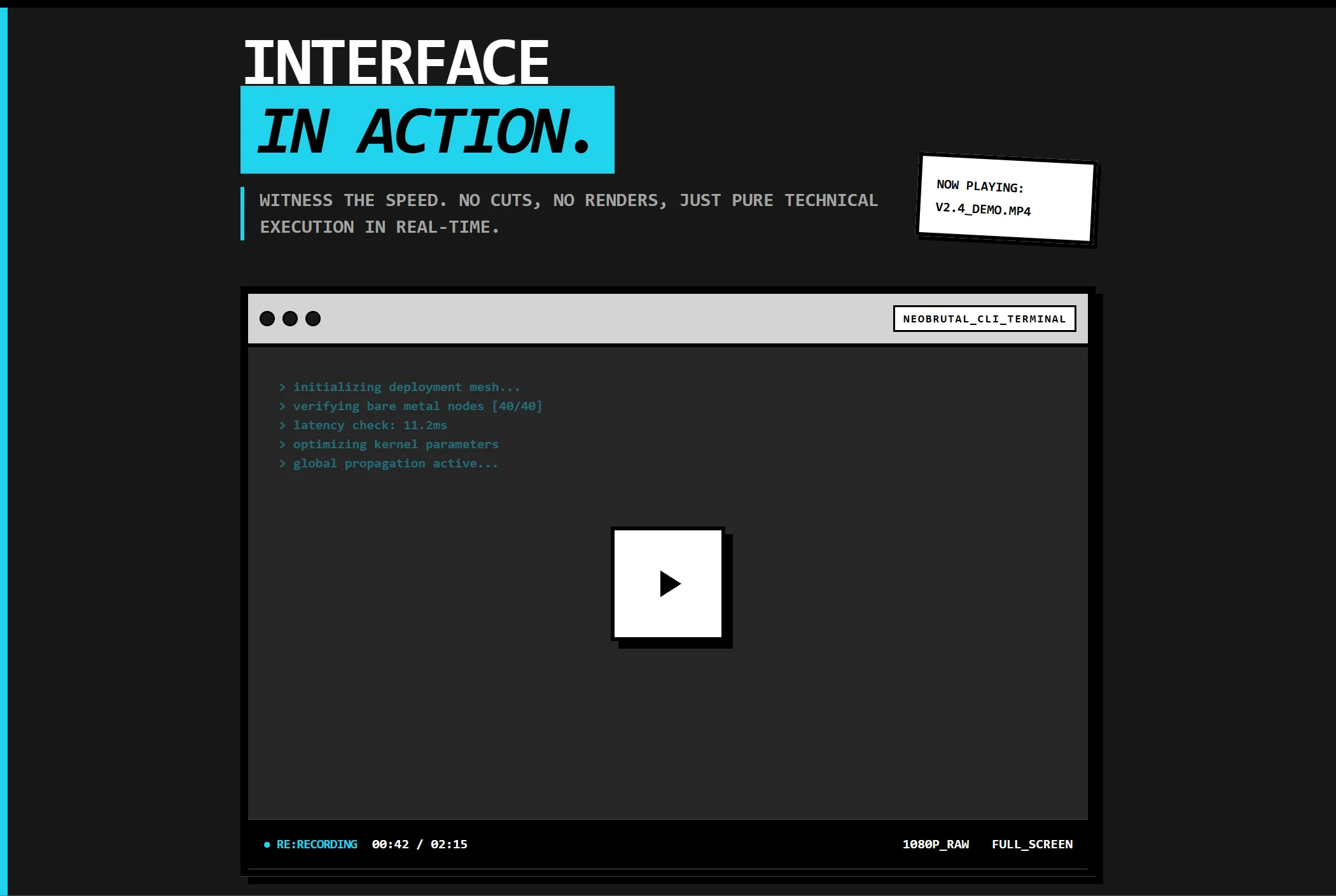Click 'verifying bare metal nodes [40/40]' line
This screenshot has width=1336, height=896.
pyautogui.click(x=410, y=406)
